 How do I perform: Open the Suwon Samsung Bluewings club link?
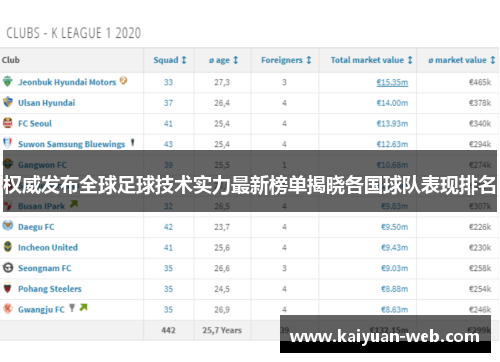pos(71,144)
